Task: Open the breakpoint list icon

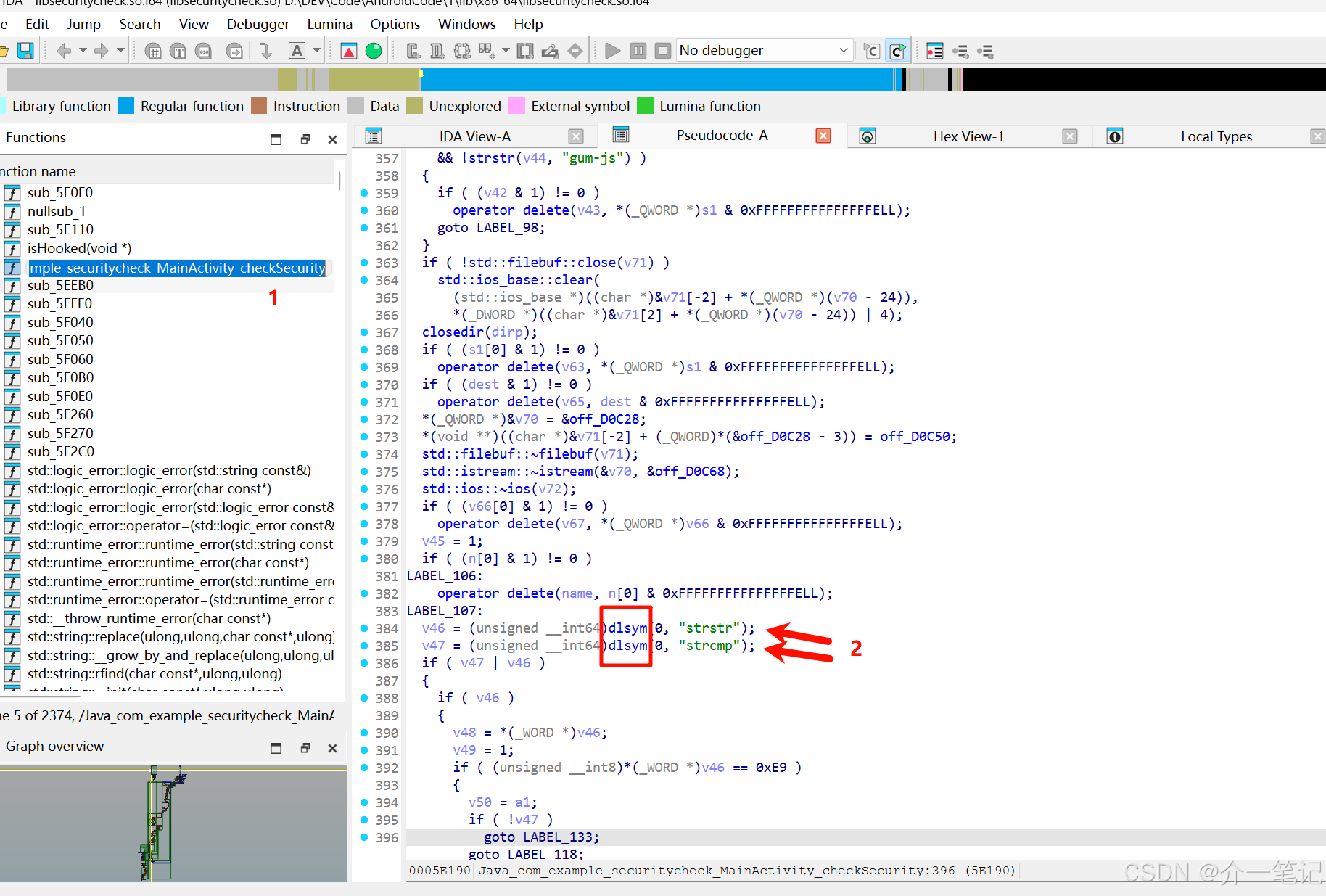Action: [x=935, y=51]
